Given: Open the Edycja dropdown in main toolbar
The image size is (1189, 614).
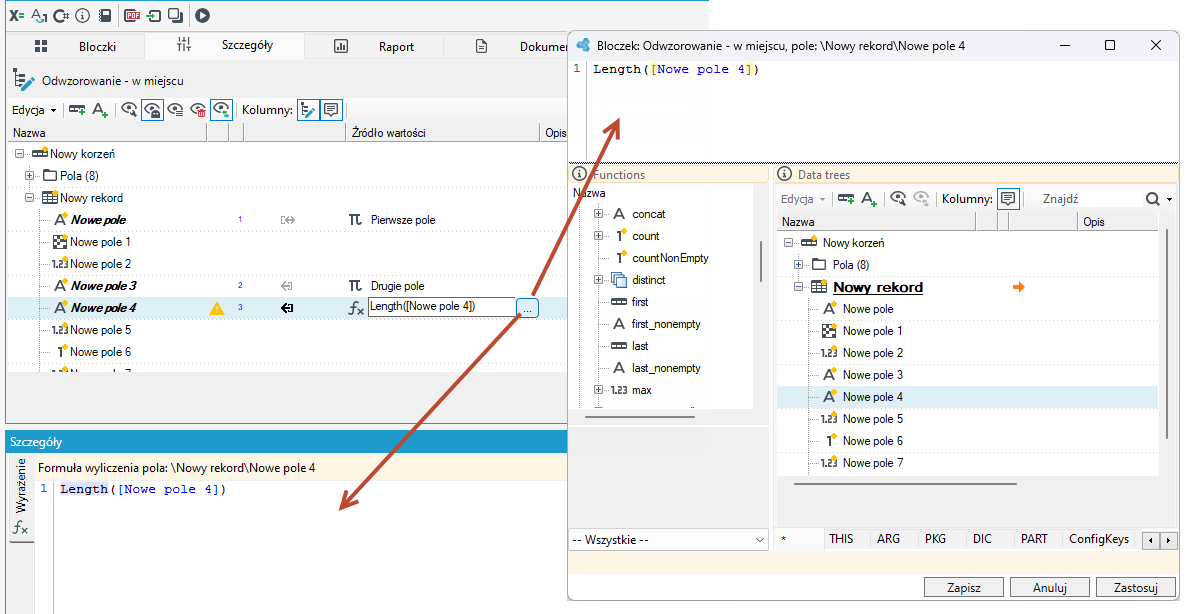Looking at the screenshot, I should coord(34,110).
